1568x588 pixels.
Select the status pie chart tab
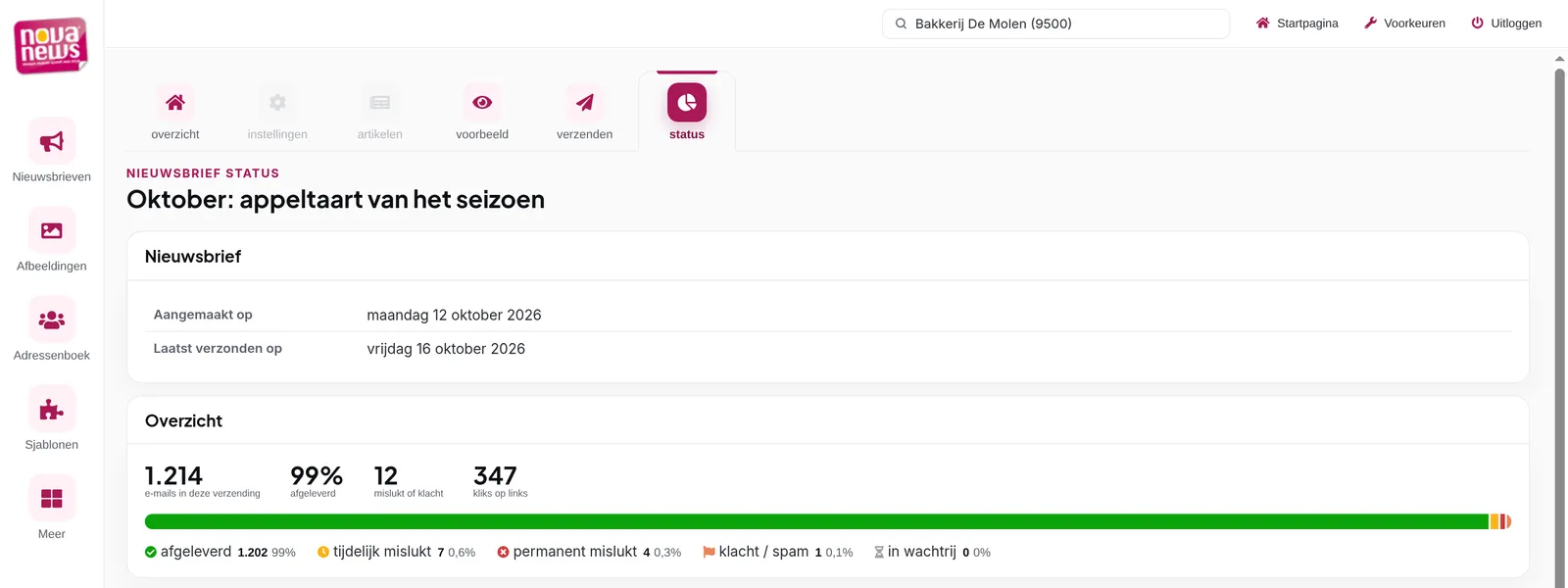pyautogui.click(x=687, y=112)
